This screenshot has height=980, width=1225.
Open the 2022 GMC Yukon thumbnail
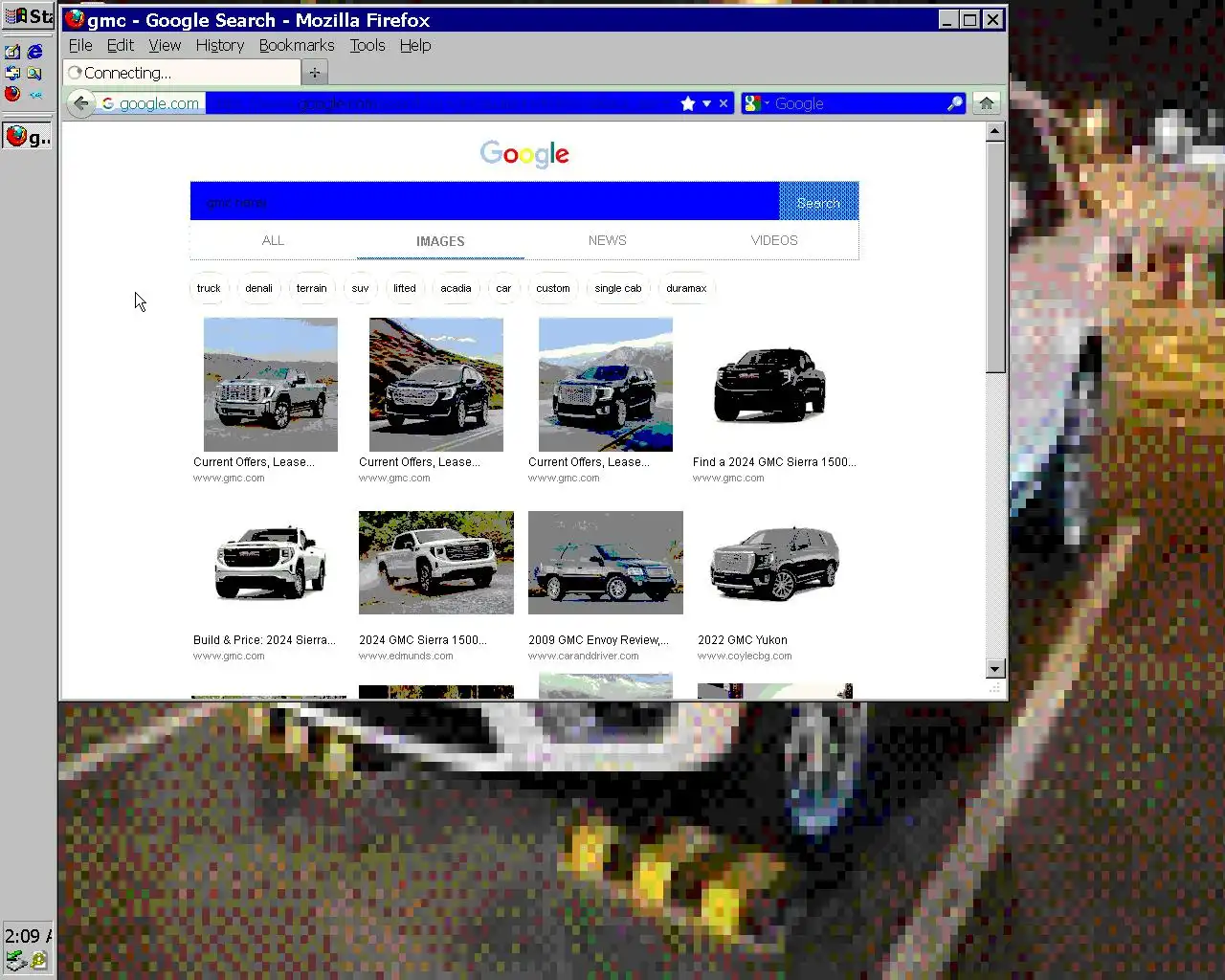[774, 563]
